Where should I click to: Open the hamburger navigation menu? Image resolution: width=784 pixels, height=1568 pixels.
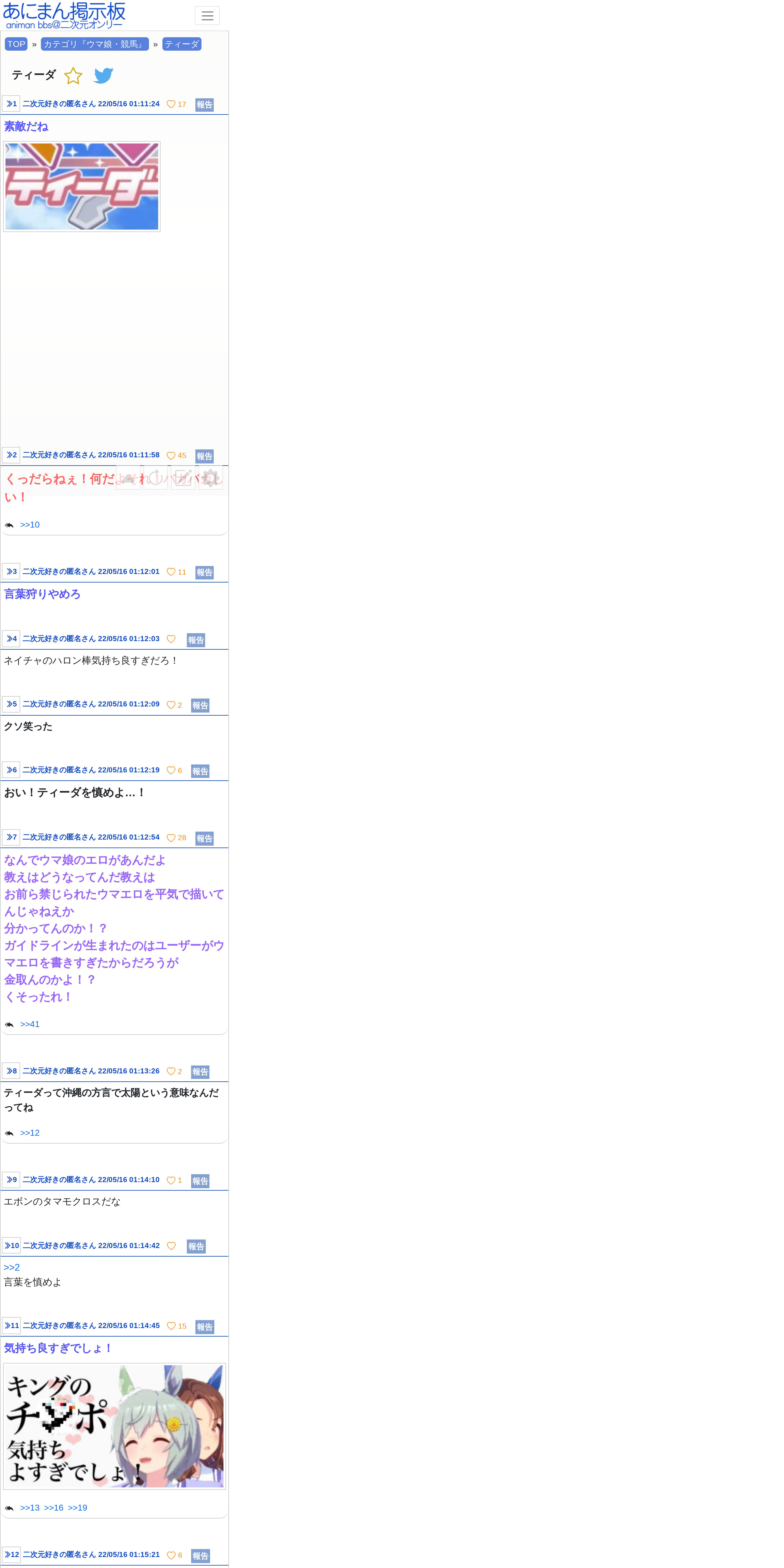tap(207, 16)
